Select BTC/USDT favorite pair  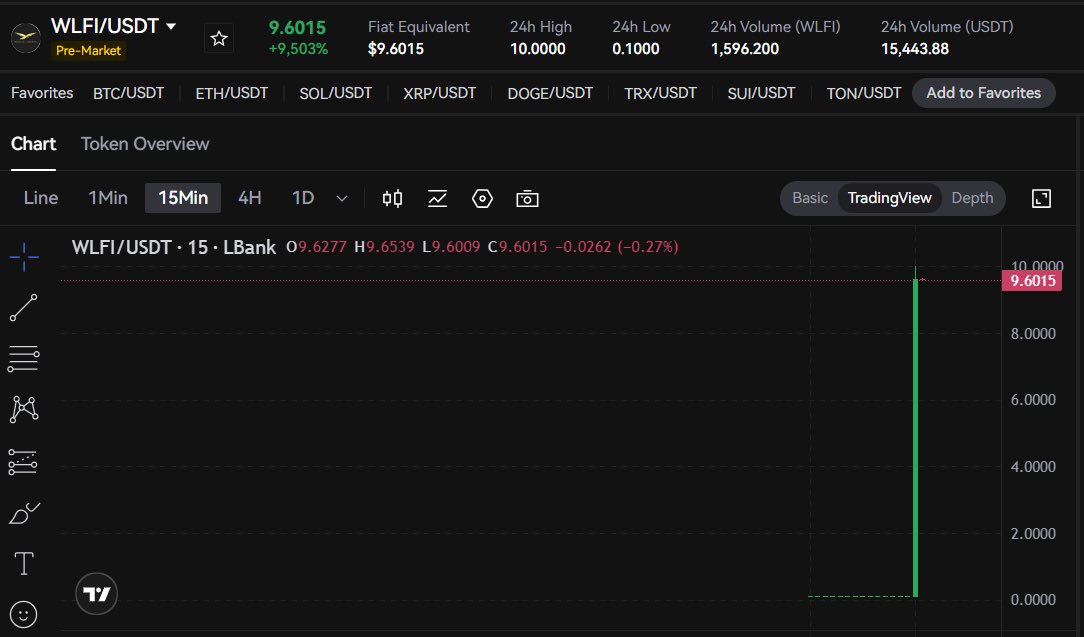click(129, 93)
